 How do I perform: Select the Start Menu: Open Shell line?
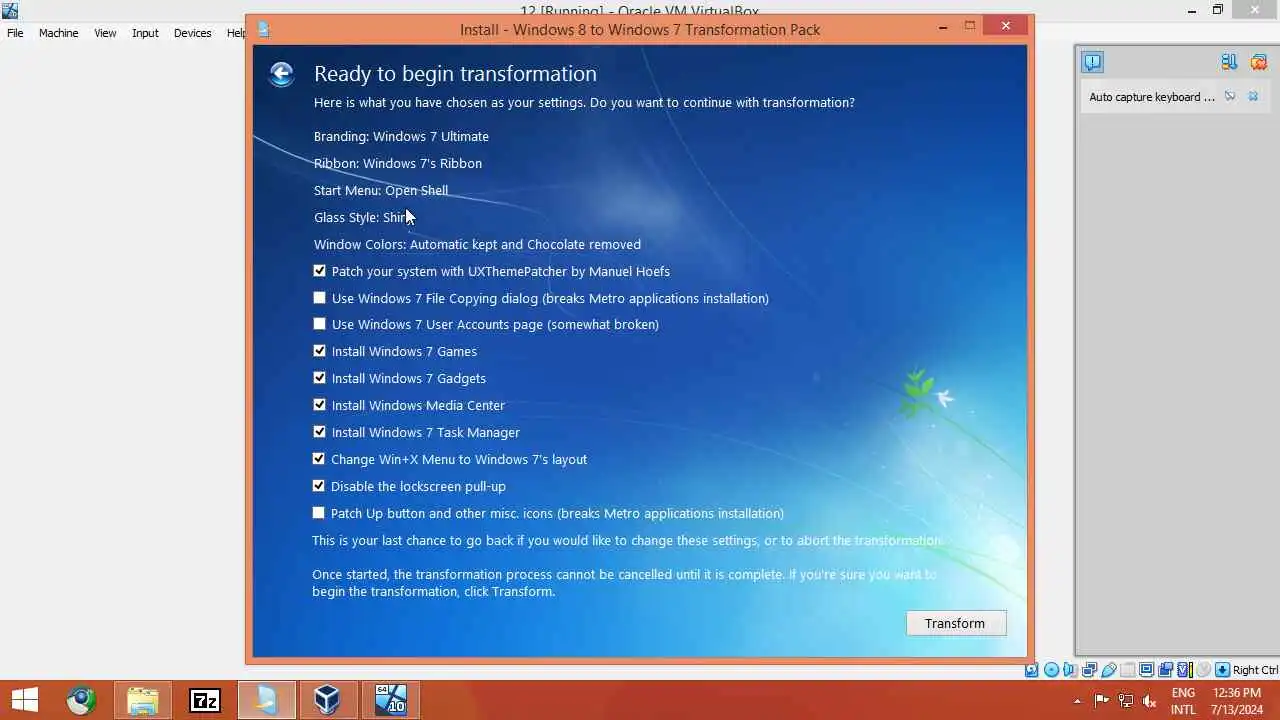(x=381, y=190)
